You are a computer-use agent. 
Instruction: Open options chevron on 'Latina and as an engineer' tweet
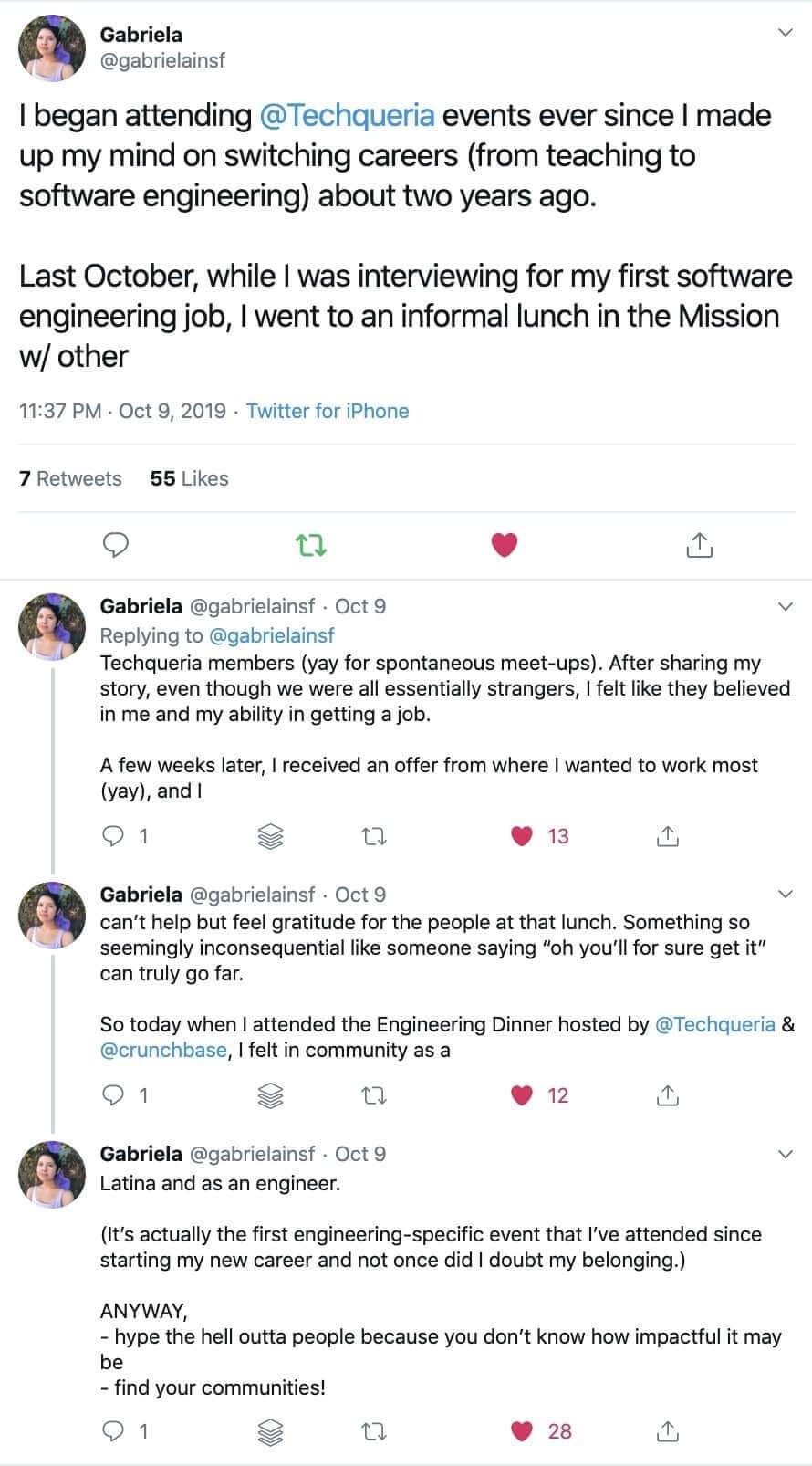point(784,1154)
